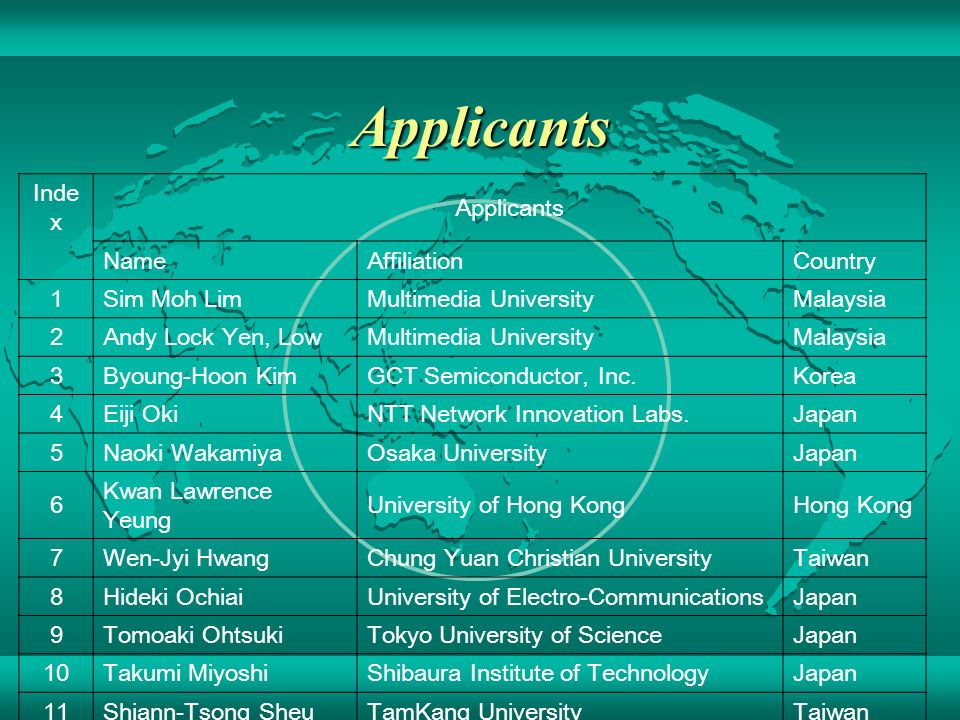The width and height of the screenshot is (960, 720).
Task: Click Japan in Tomoaki Ohtsuki's row
Action: tap(825, 636)
